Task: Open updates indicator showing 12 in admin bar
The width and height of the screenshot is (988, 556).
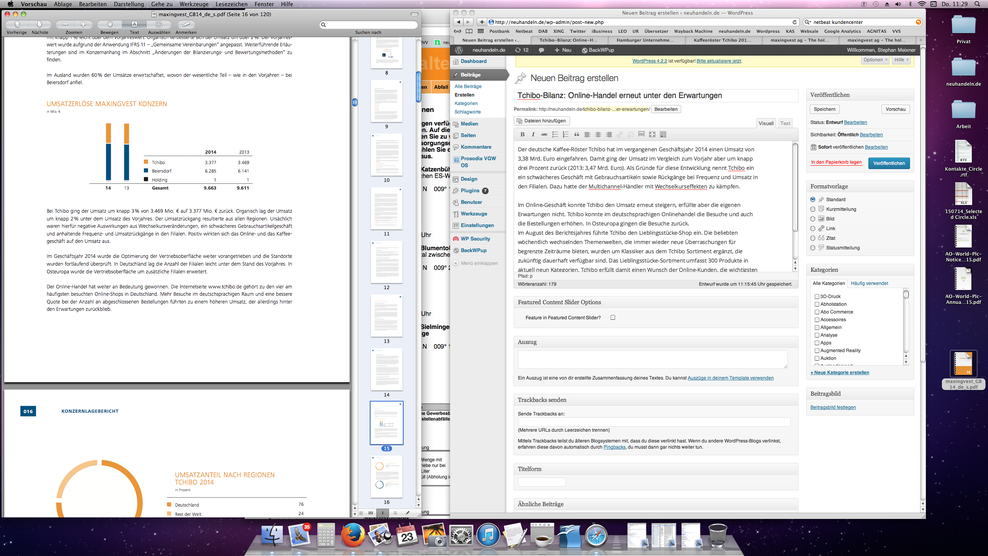Action: point(522,50)
